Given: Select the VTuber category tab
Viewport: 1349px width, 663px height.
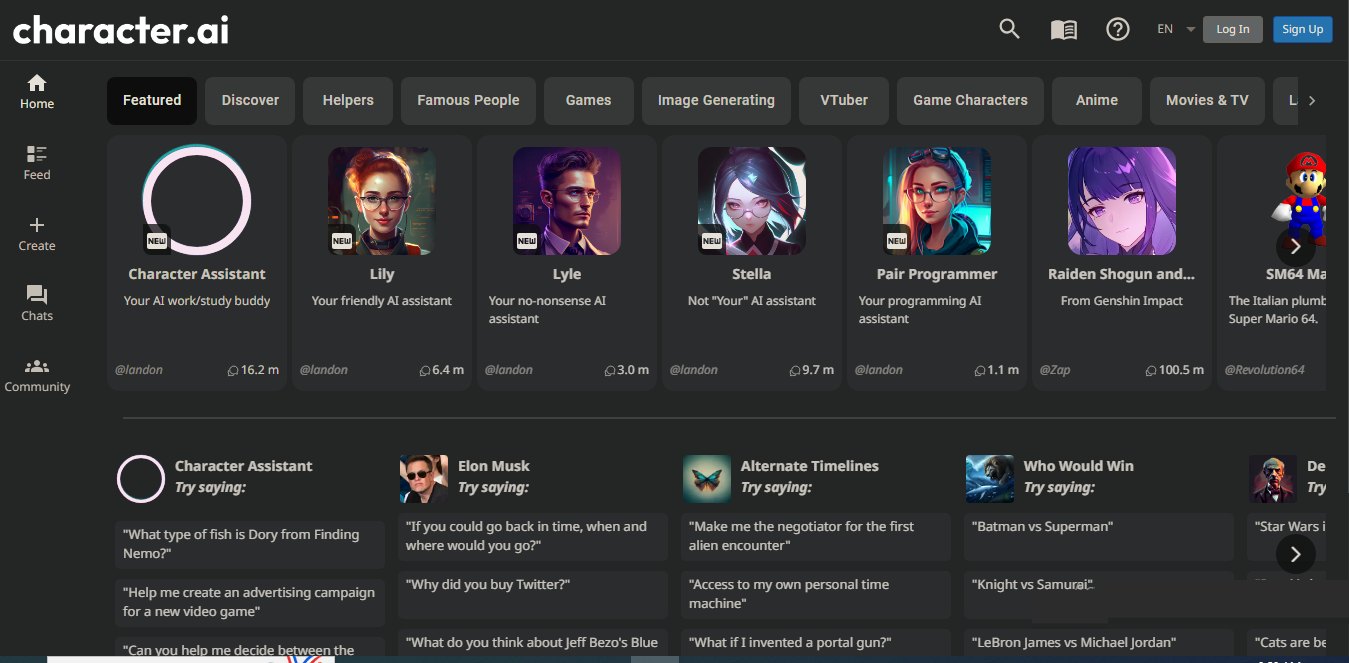Looking at the screenshot, I should 844,100.
